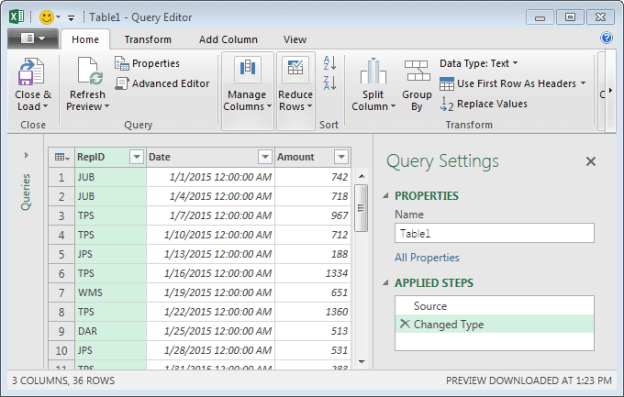Switch to the Transform tab
Image resolution: width=624 pixels, height=397 pixels.
148,39
